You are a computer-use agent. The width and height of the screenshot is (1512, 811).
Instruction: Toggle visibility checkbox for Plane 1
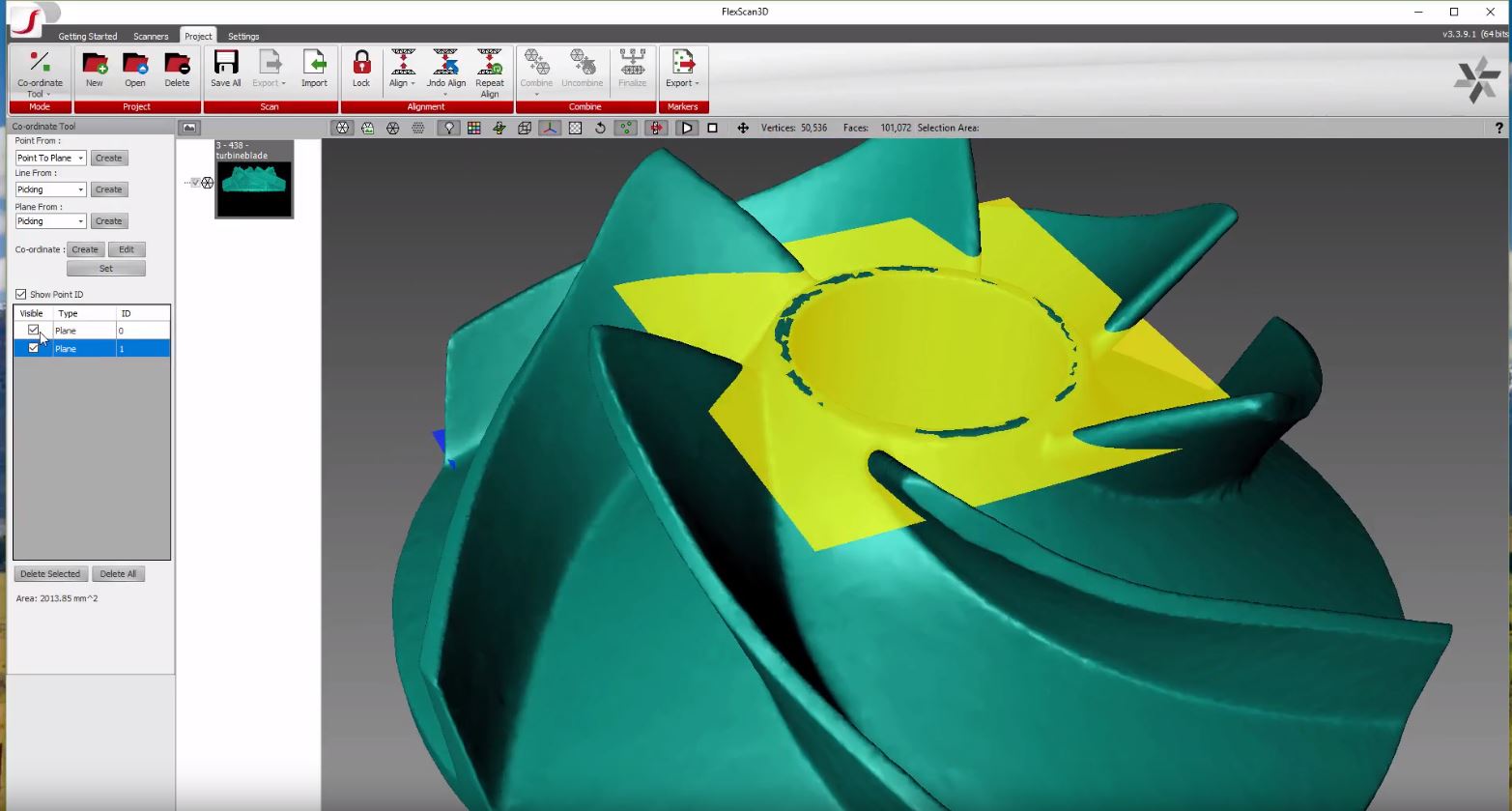[x=33, y=348]
